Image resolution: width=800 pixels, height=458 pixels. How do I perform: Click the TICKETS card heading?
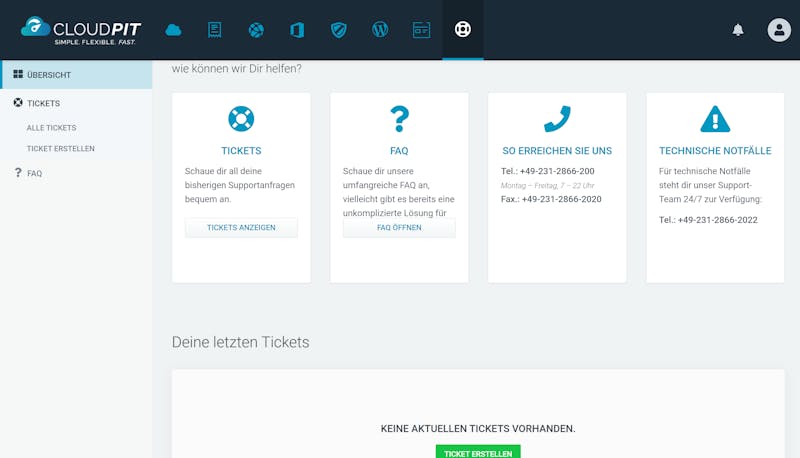(x=241, y=151)
